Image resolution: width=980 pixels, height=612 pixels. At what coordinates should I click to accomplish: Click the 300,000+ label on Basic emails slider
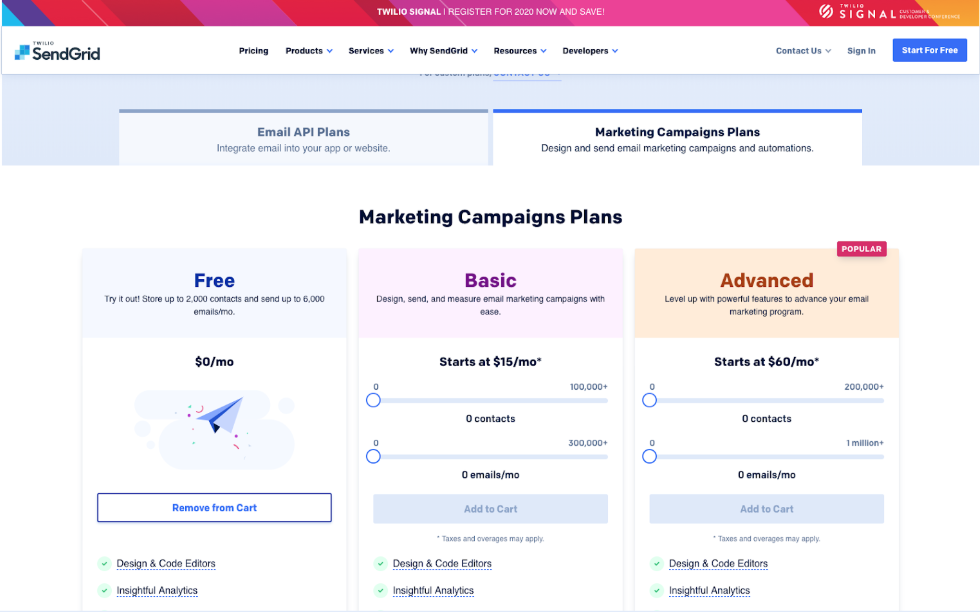(588, 443)
